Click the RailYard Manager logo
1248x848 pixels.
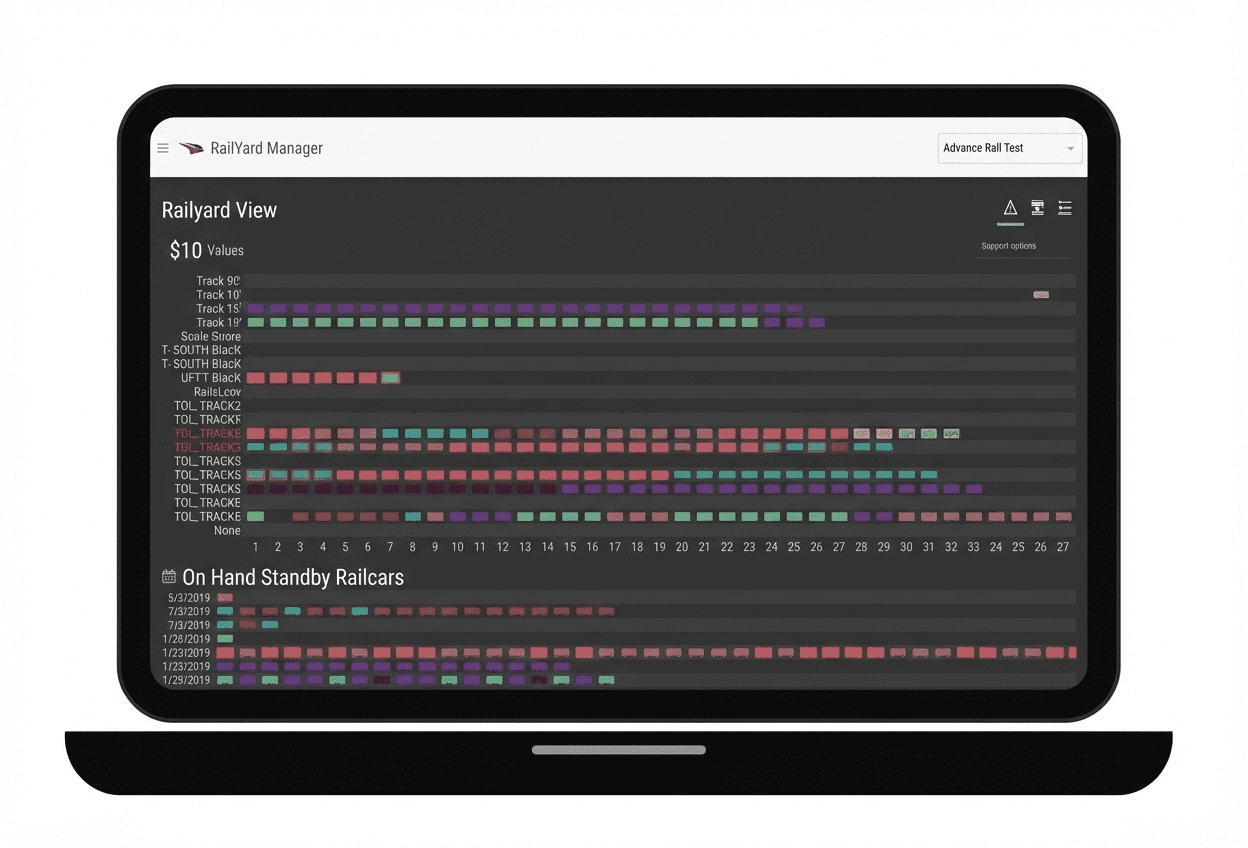(191, 148)
